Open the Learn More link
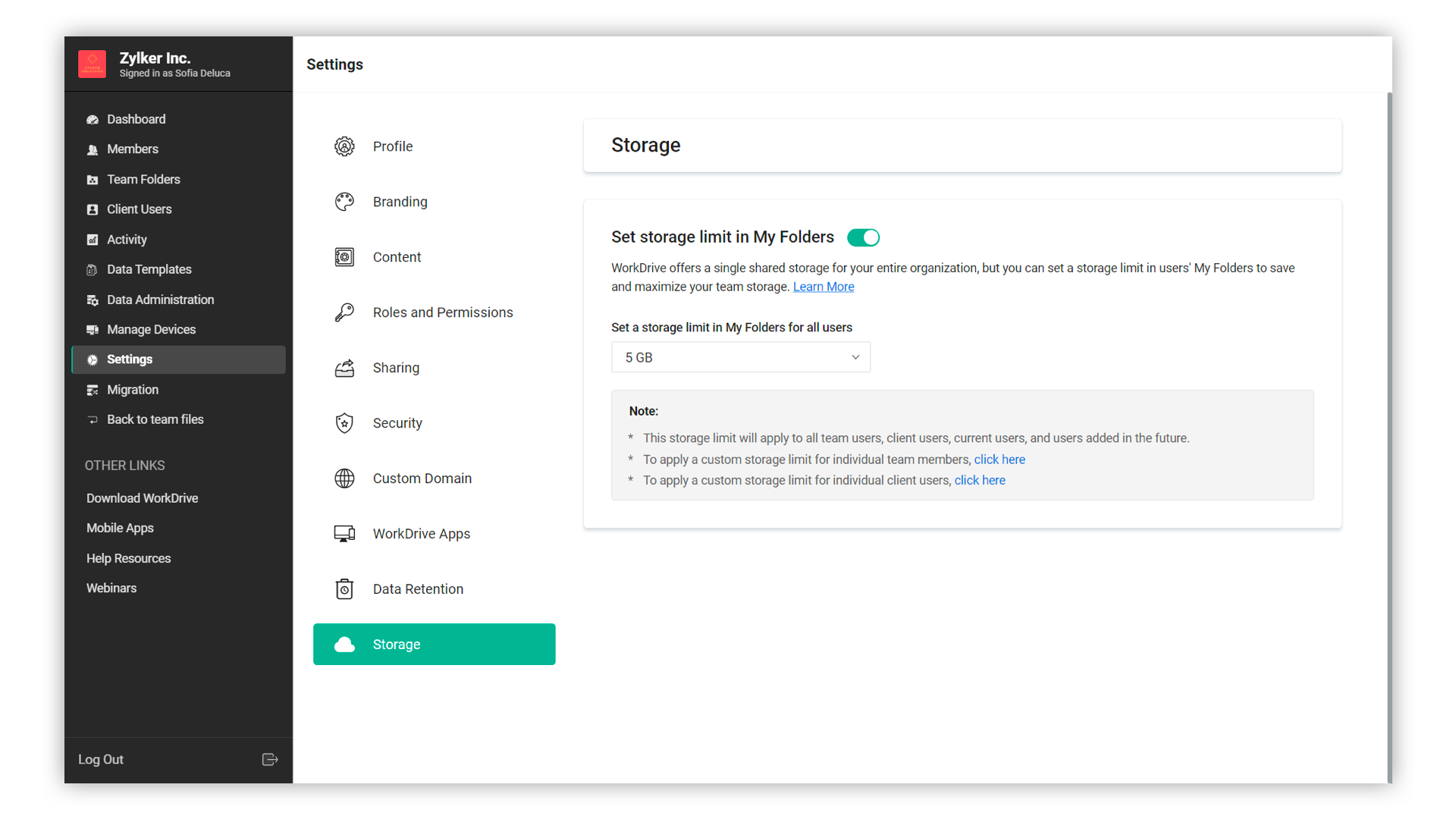 (824, 287)
